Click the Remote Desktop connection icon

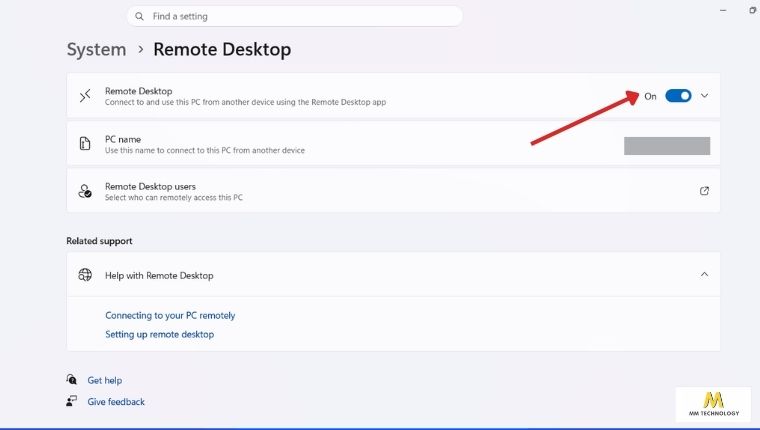85,96
